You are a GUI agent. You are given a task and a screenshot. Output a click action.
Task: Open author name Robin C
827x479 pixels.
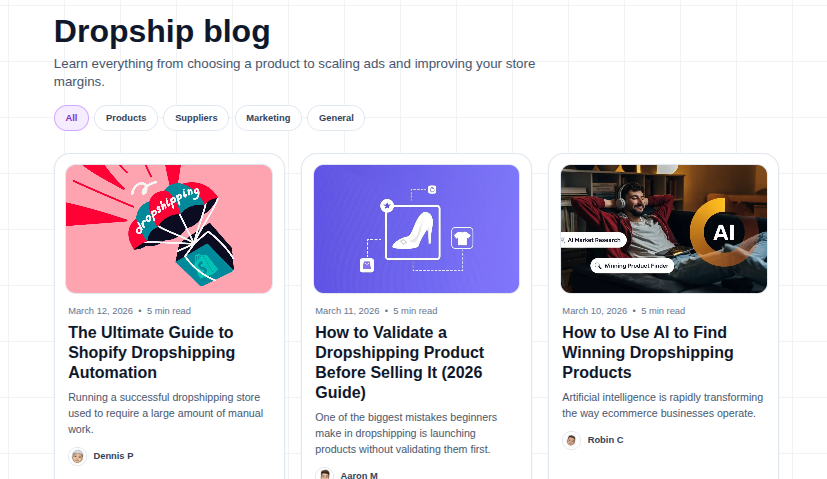pyautogui.click(x=605, y=440)
